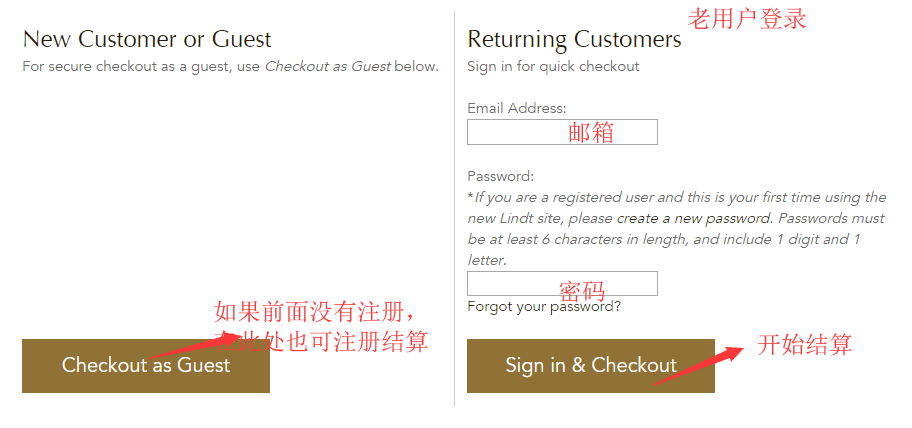Click the Email Address label
This screenshot has height=428, width=912.
click(x=516, y=108)
